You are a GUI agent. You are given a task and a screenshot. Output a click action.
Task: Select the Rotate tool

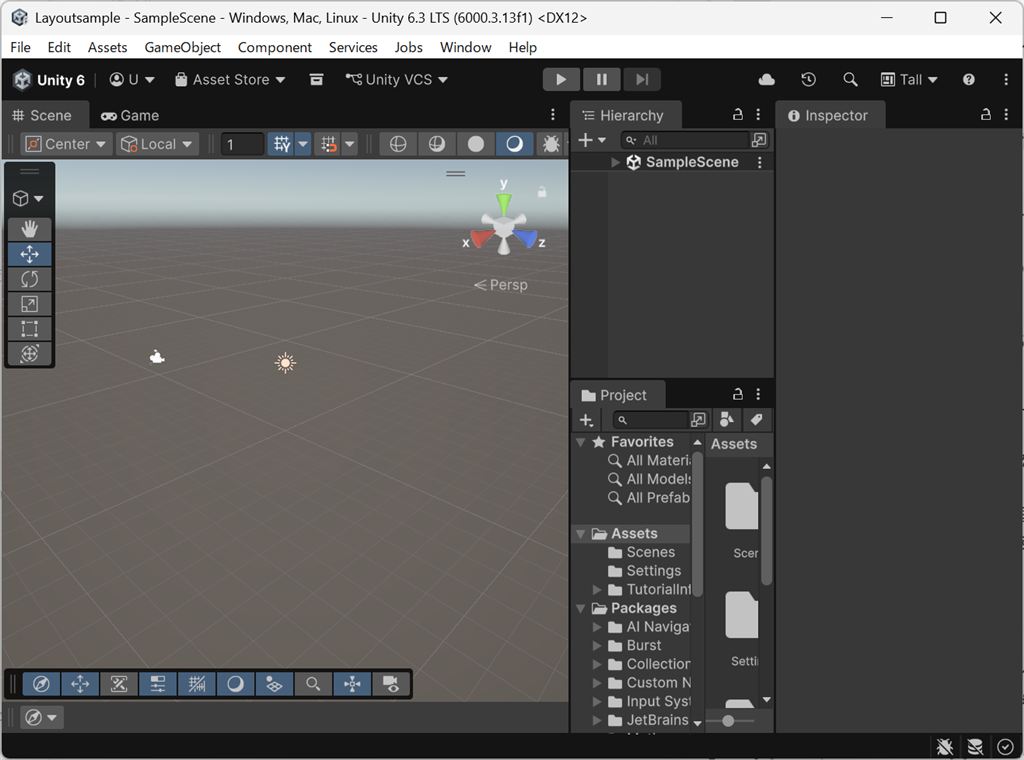click(29, 278)
